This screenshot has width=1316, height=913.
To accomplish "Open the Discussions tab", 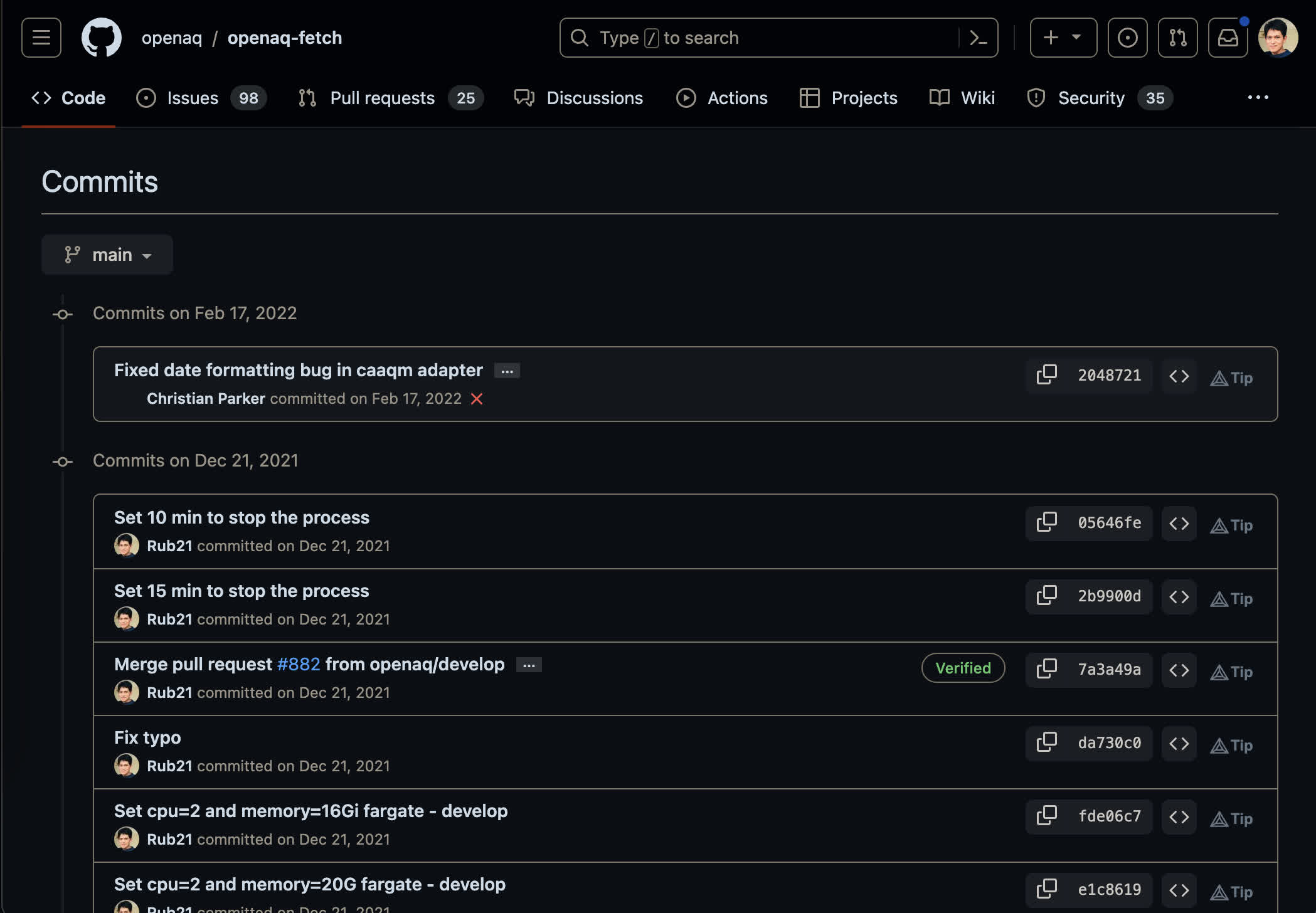I will coord(578,98).
